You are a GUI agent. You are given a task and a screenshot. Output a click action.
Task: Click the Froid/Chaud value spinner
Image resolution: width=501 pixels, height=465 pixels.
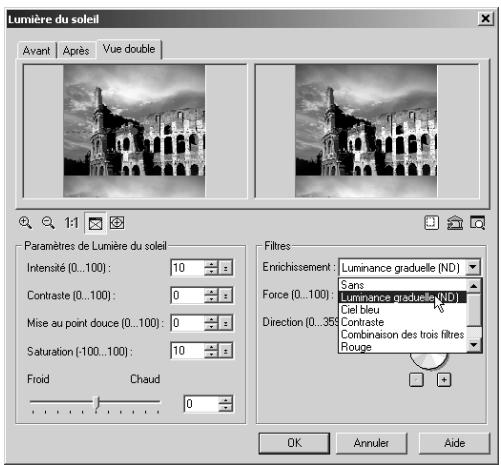pyautogui.click(x=226, y=404)
